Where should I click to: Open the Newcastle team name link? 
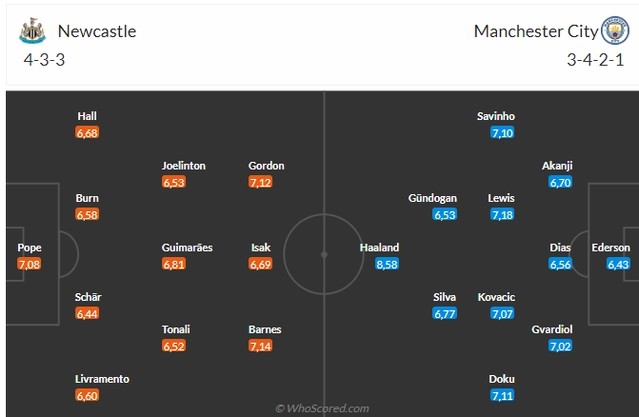[97, 31]
